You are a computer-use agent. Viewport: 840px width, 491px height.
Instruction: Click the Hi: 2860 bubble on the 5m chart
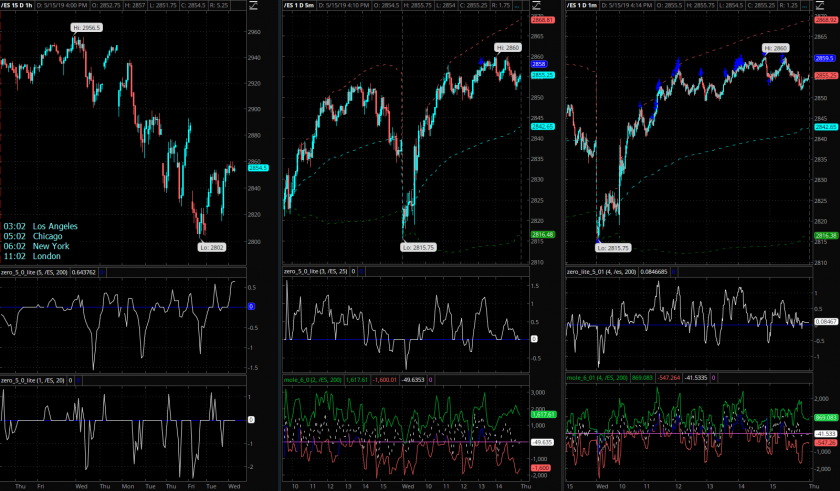pyautogui.click(x=508, y=48)
